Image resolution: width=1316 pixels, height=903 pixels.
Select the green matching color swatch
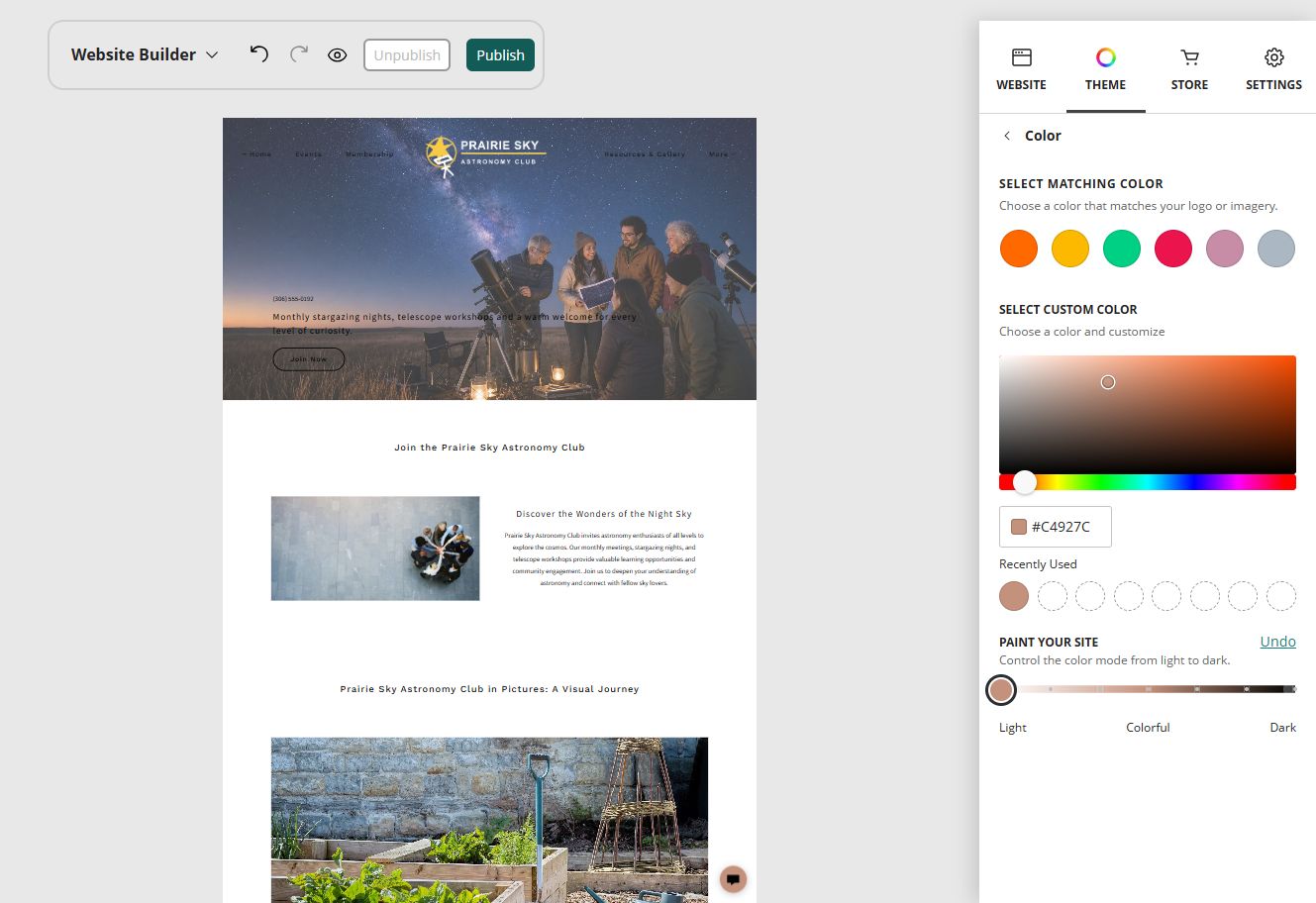point(1122,249)
